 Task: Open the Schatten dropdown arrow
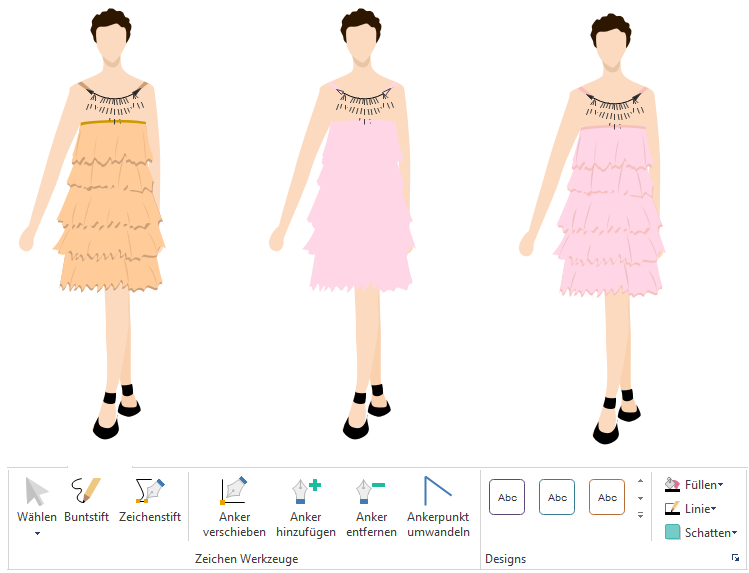coord(734,533)
